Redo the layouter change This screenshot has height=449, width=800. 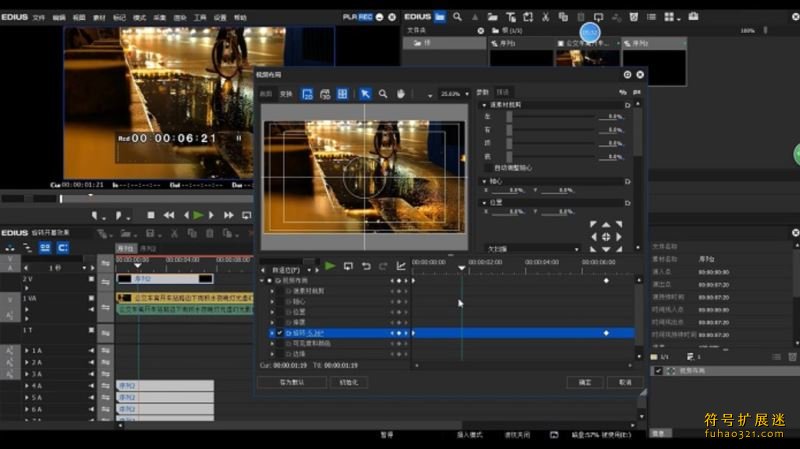pos(384,266)
